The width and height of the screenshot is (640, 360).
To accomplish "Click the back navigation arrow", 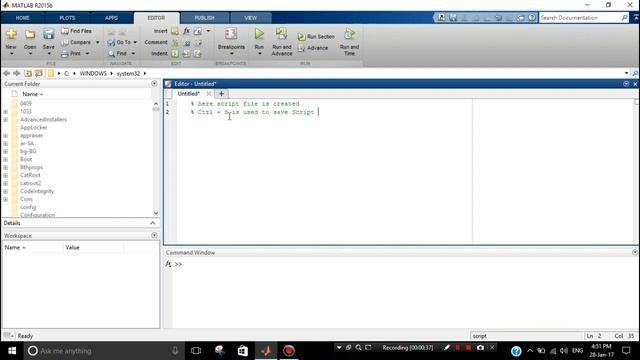I will click(x=7, y=73).
